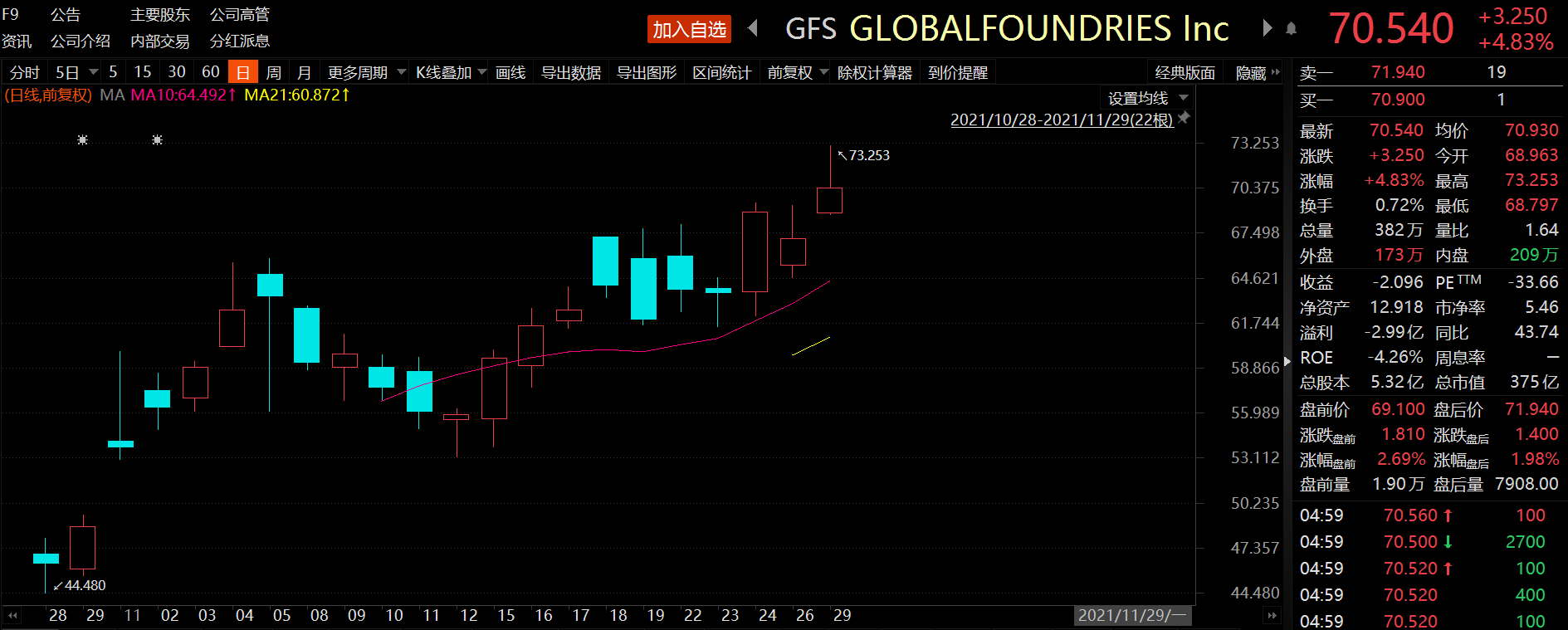
Task: Click the chart scroll-left arrow beside date 28
Action: (12, 615)
